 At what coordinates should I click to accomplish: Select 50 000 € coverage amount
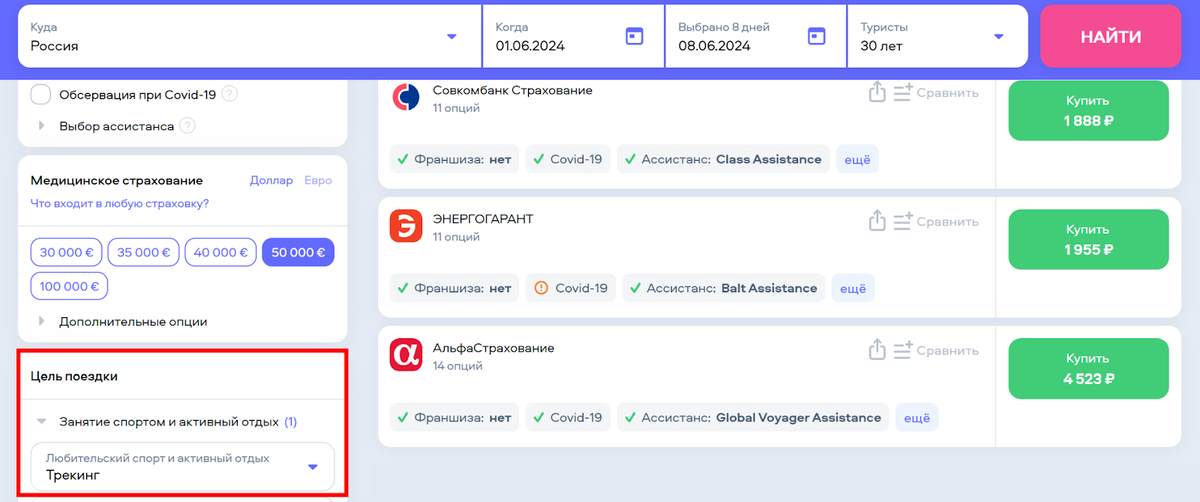coord(298,253)
